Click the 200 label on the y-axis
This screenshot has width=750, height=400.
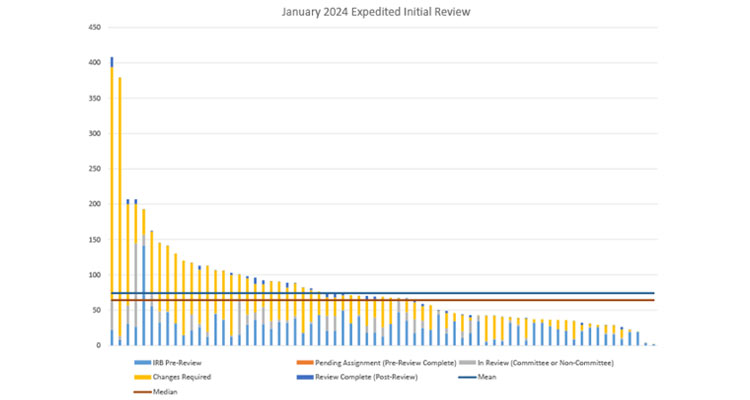click(x=96, y=204)
